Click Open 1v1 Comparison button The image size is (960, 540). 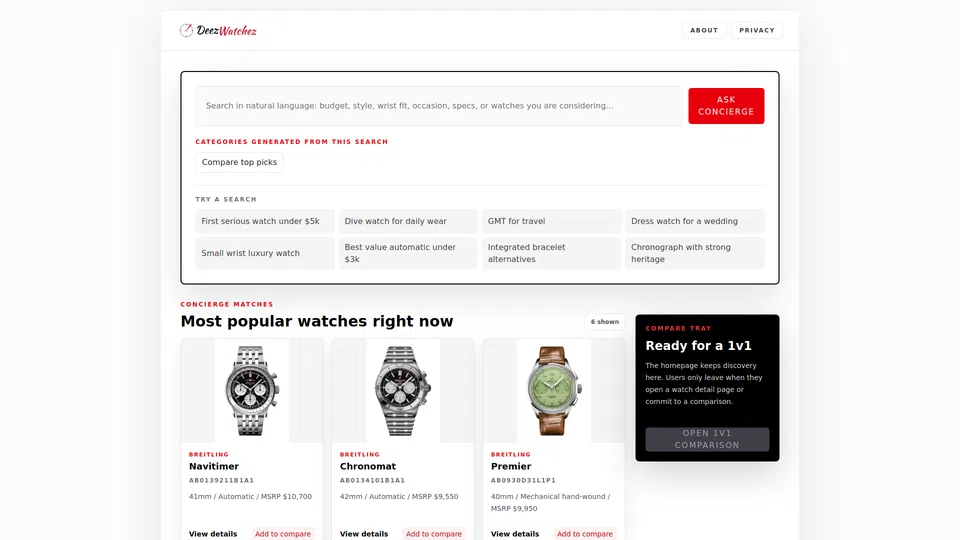point(707,439)
